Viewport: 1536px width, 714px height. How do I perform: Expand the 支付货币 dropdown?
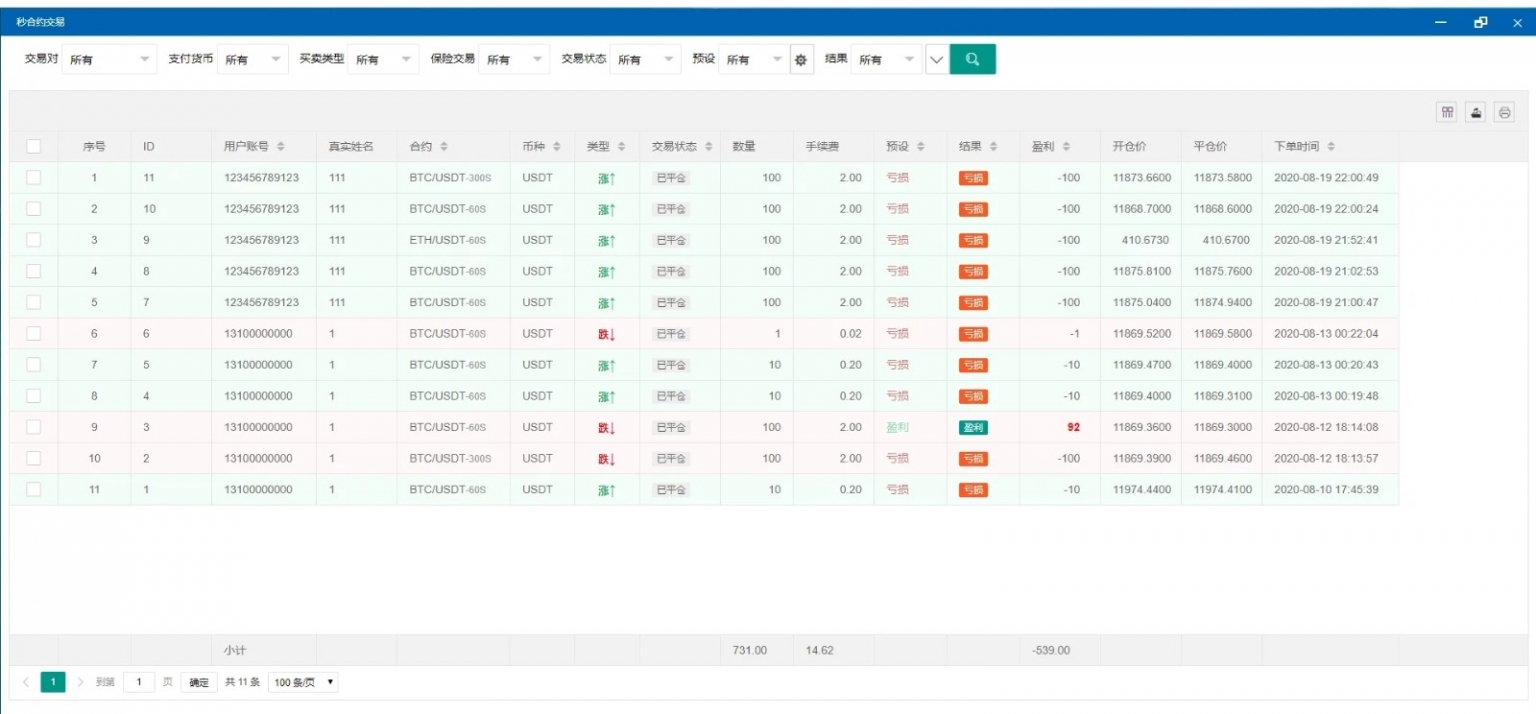(x=252, y=60)
